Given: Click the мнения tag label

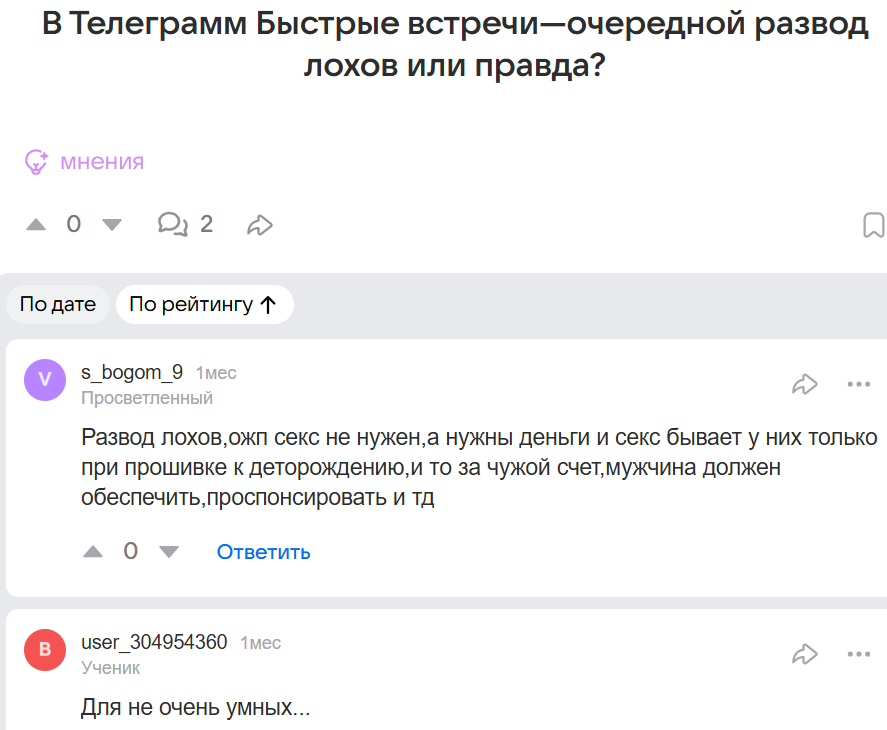Looking at the screenshot, I should [x=102, y=162].
